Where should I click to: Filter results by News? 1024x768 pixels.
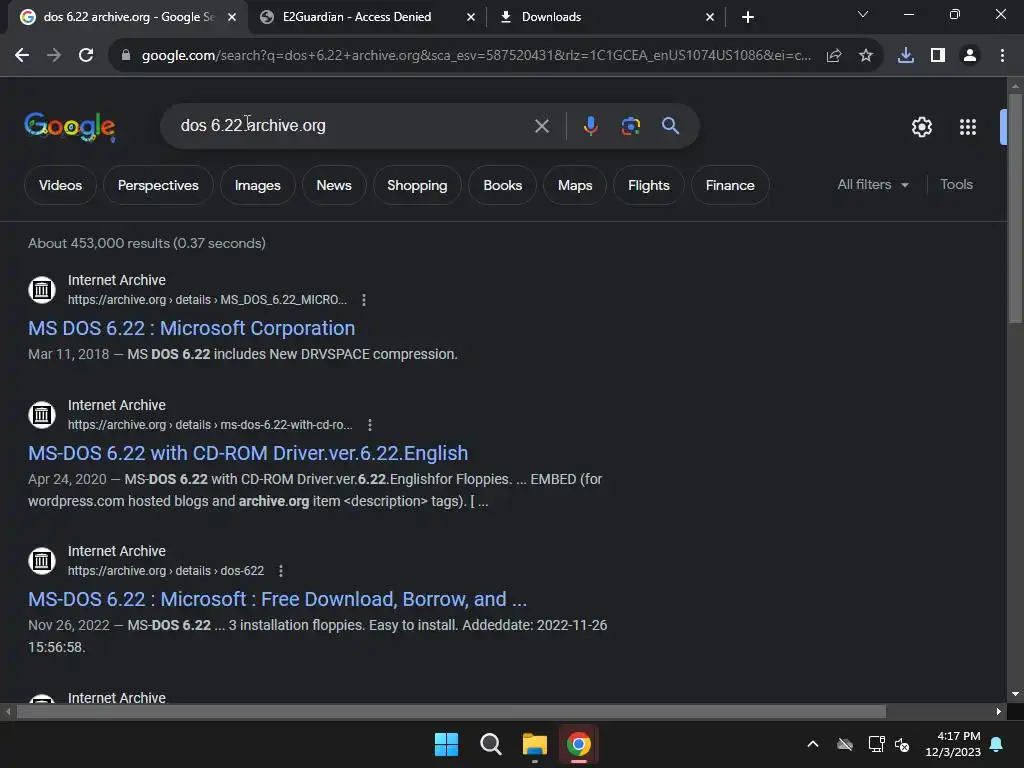click(x=334, y=185)
